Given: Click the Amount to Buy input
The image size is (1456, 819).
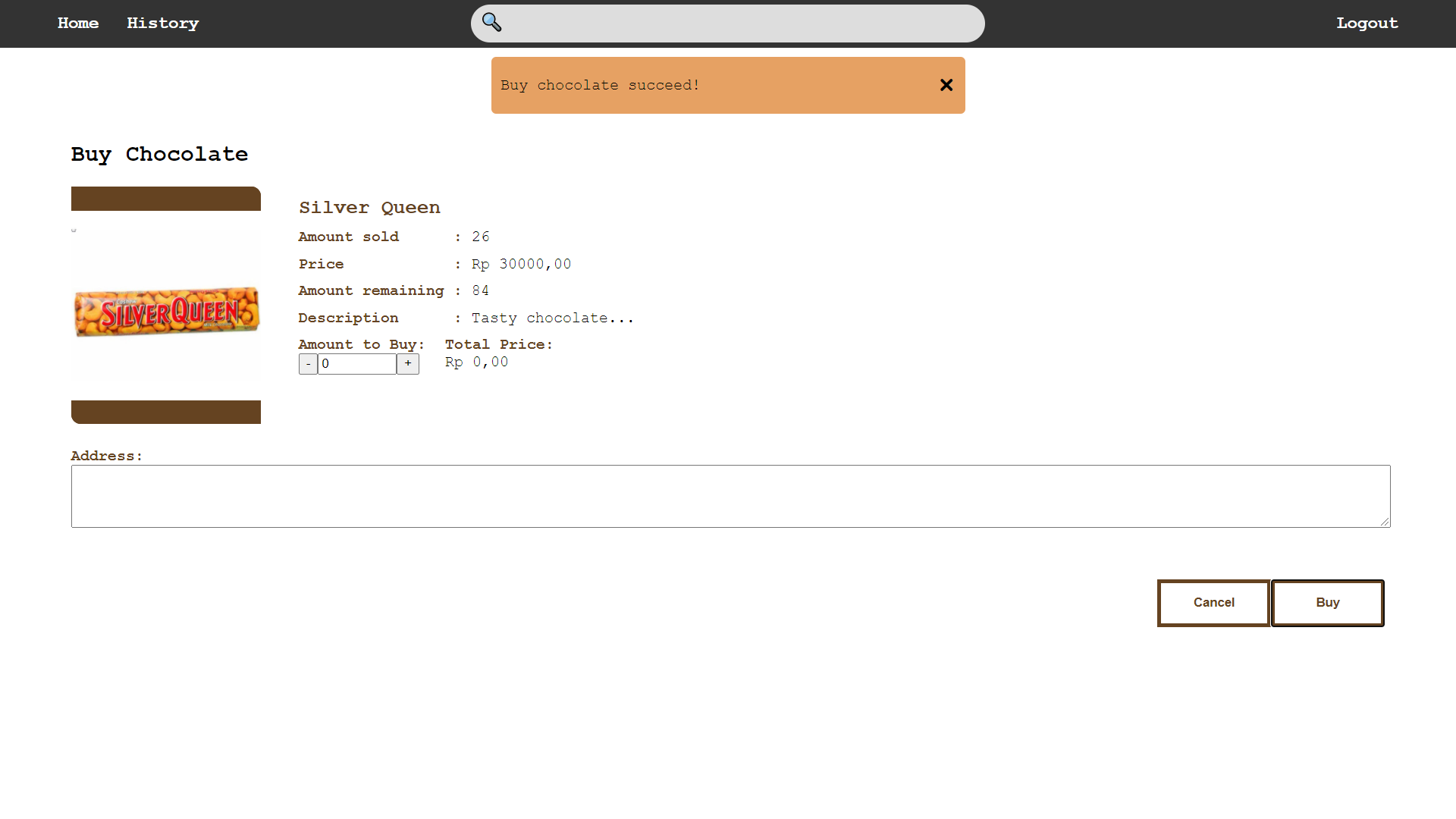Looking at the screenshot, I should click(356, 364).
